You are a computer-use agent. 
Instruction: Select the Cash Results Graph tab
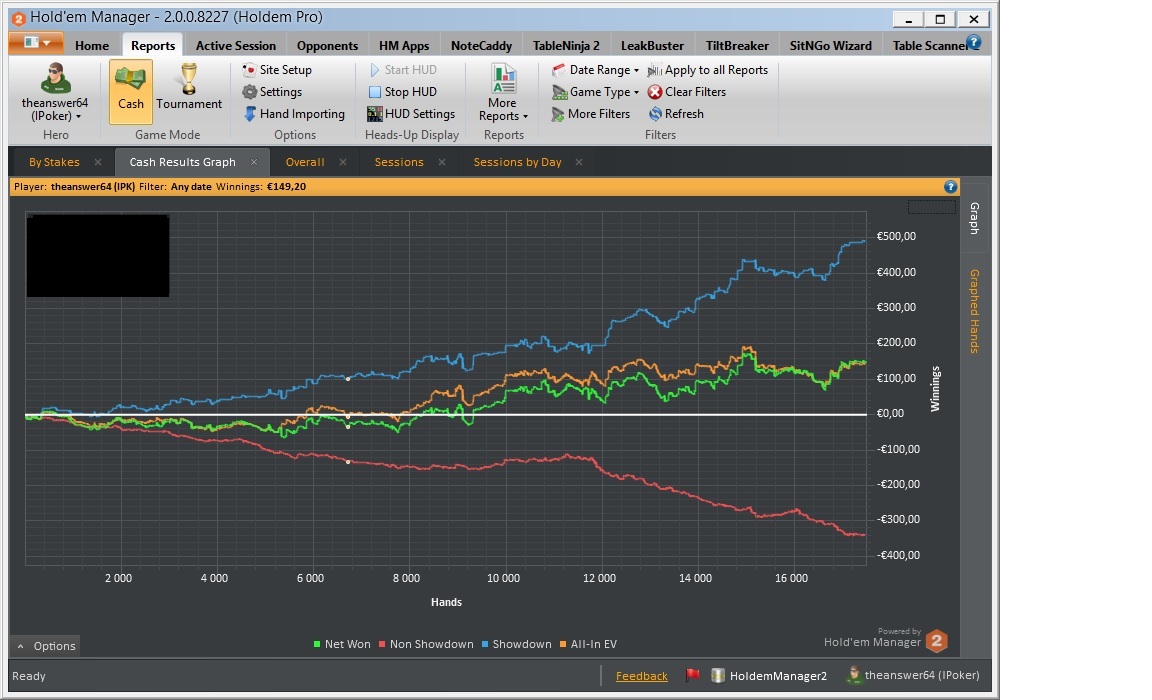click(182, 162)
